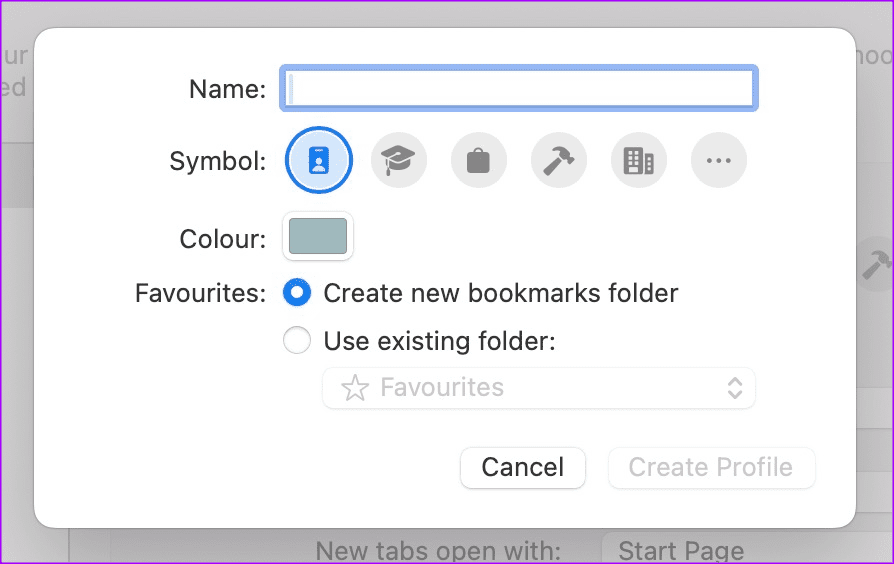Choose the graduation cap symbol
This screenshot has height=564, width=894.
pos(399,160)
